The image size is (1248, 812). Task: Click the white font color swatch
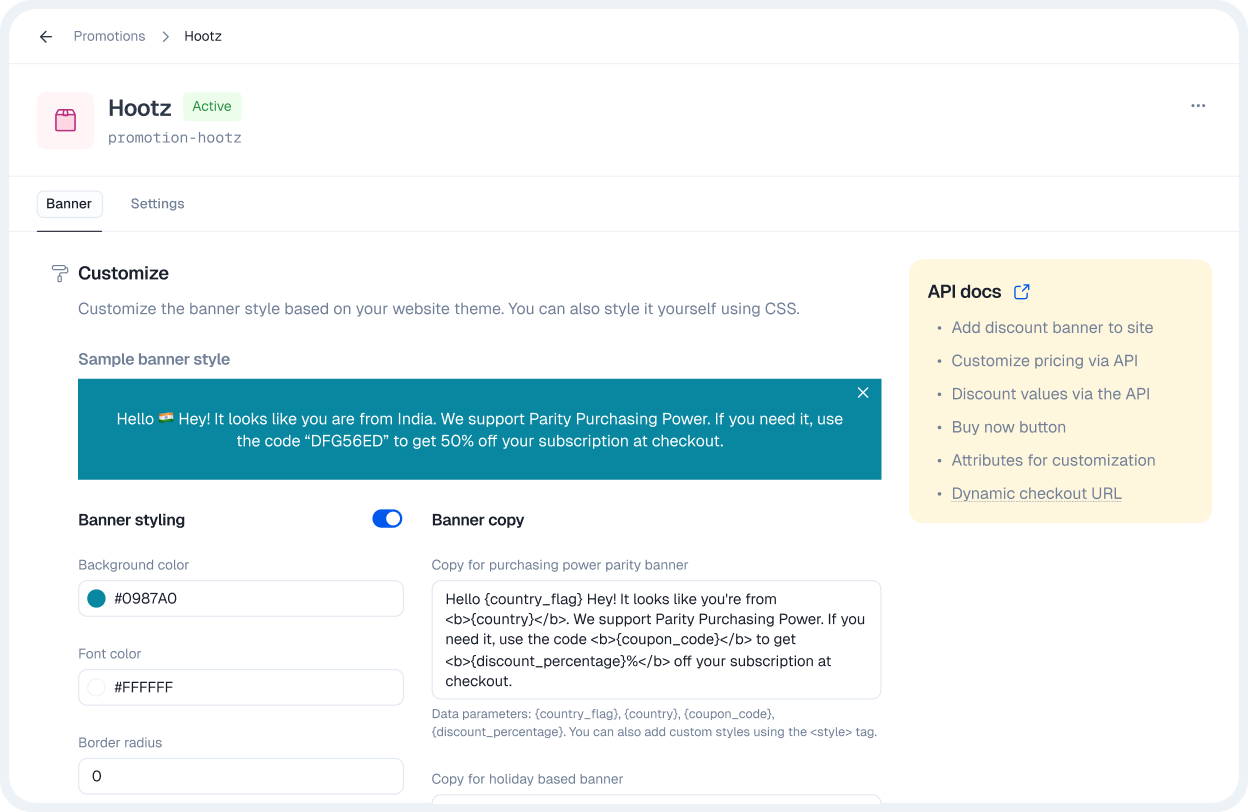[x=96, y=688]
